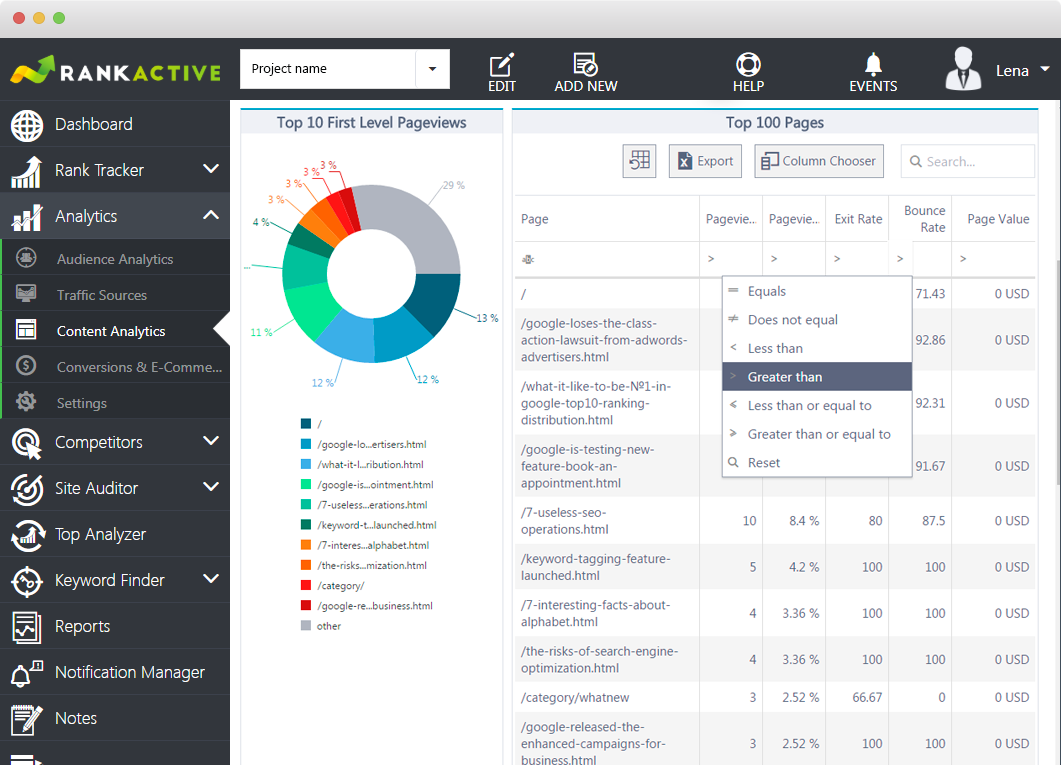Sort by Bounce Rate column header
1061x765 pixels.
920,218
